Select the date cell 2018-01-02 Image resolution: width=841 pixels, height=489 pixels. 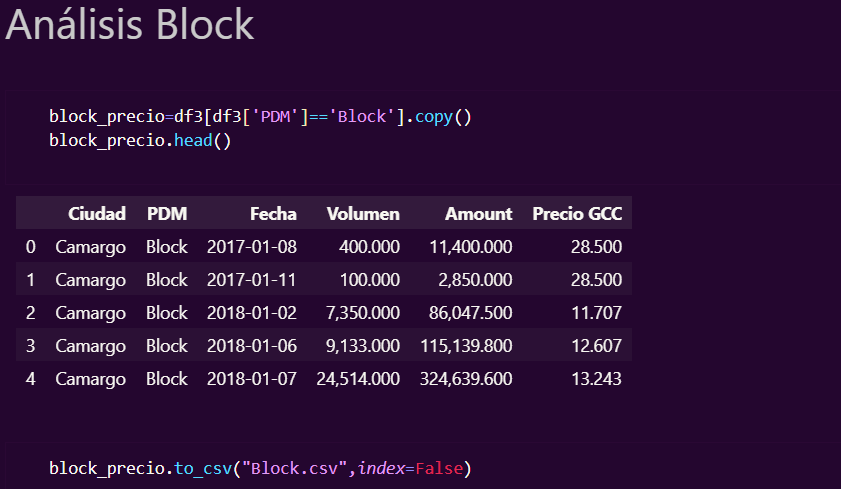252,313
